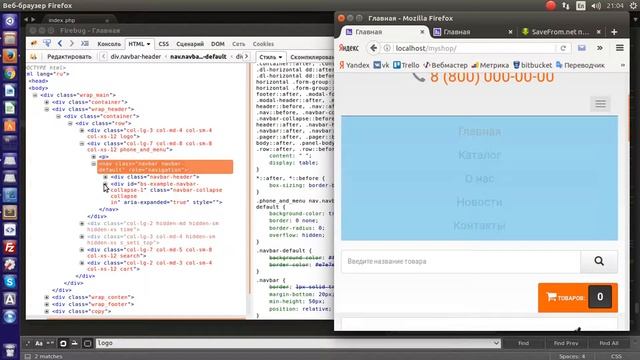Image resolution: width=640 pixels, height=360 pixels.
Task: Open the HTML tab dropdown arrow
Action: point(149,44)
